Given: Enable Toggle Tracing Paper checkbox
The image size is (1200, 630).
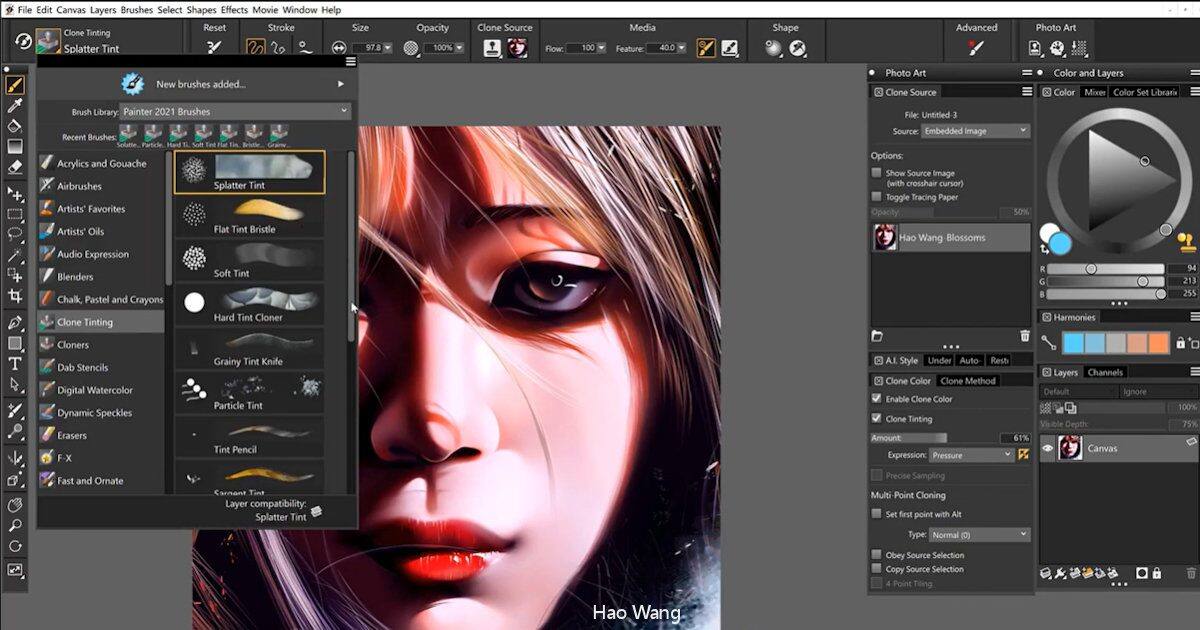Looking at the screenshot, I should coord(877,197).
